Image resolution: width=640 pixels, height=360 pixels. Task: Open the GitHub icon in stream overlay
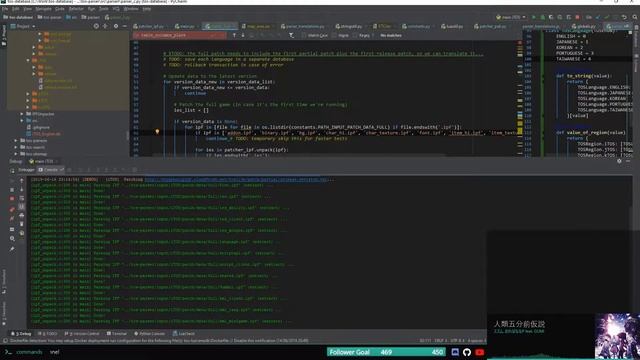click(467, 352)
